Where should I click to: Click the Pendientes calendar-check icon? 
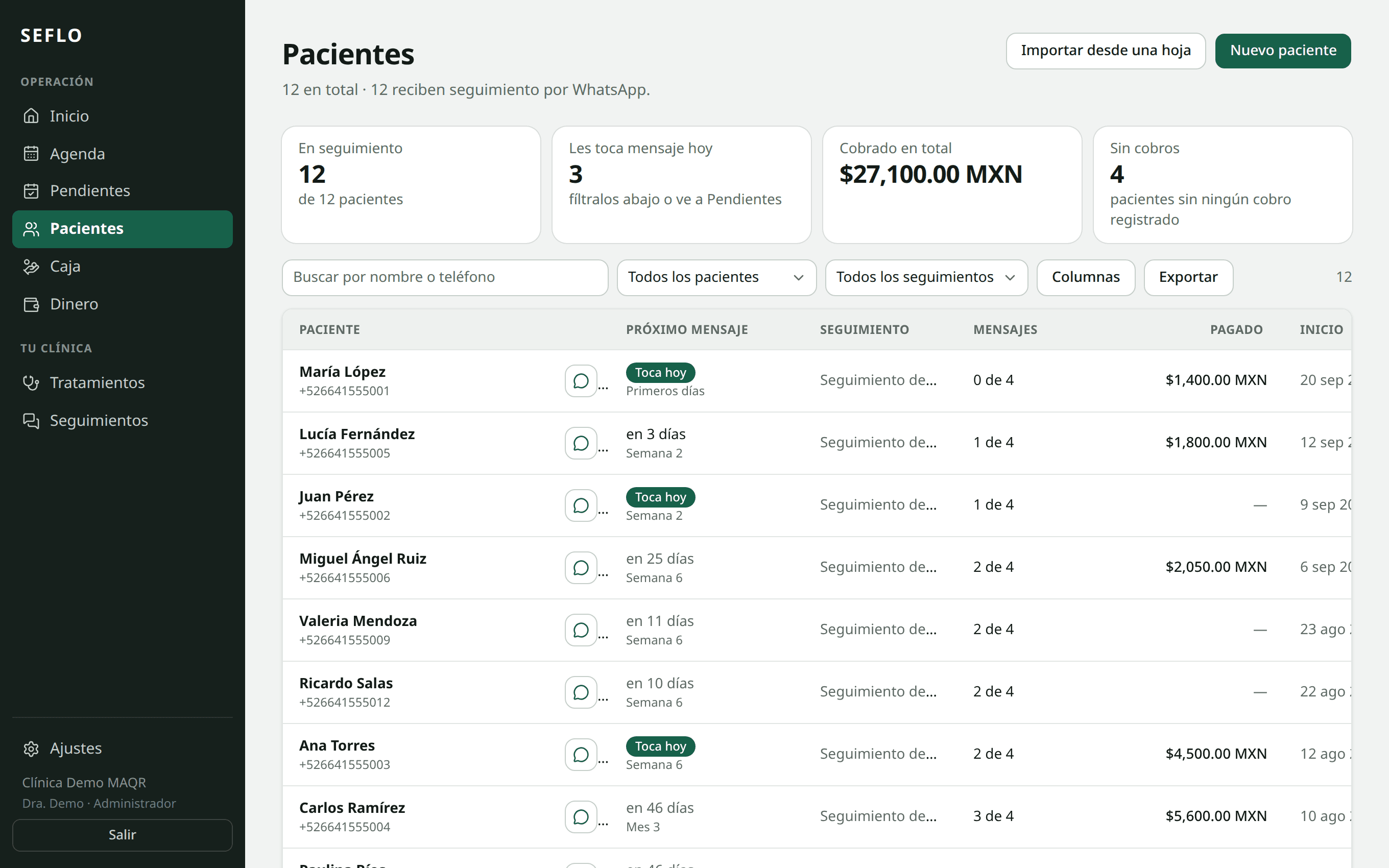pyautogui.click(x=31, y=190)
